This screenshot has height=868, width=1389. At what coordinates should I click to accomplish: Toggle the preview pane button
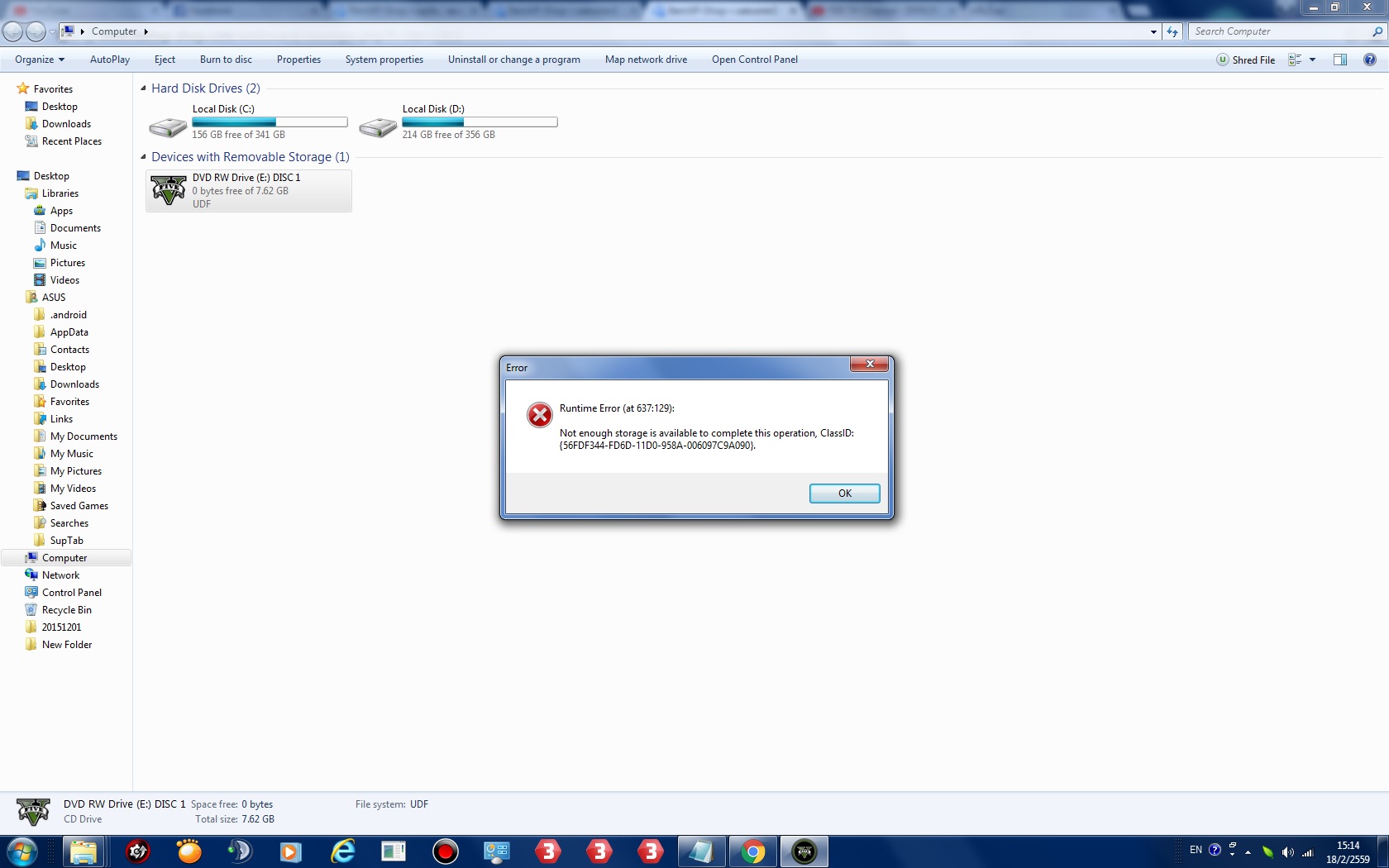click(1340, 60)
